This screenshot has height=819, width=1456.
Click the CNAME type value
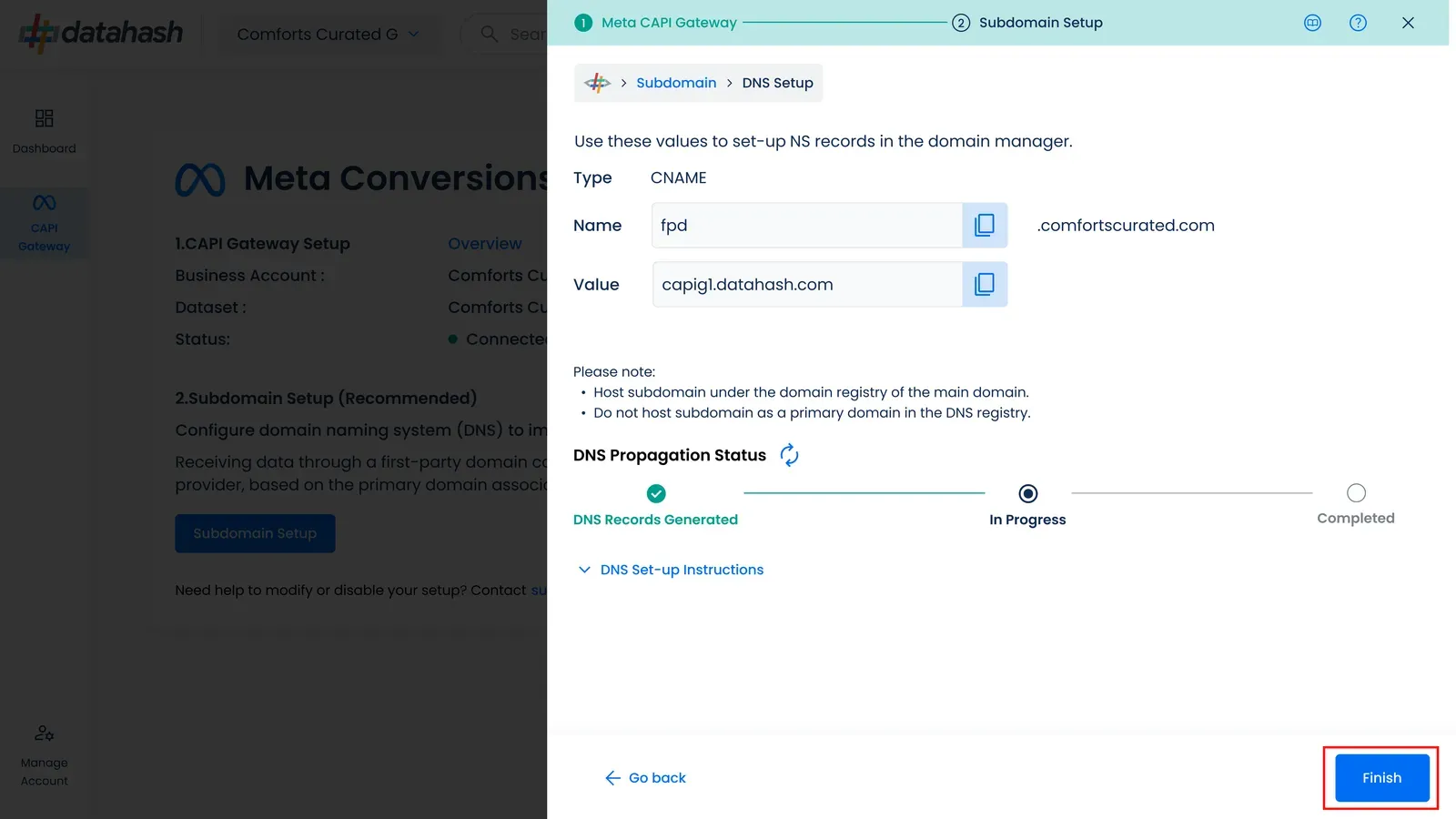click(x=678, y=178)
